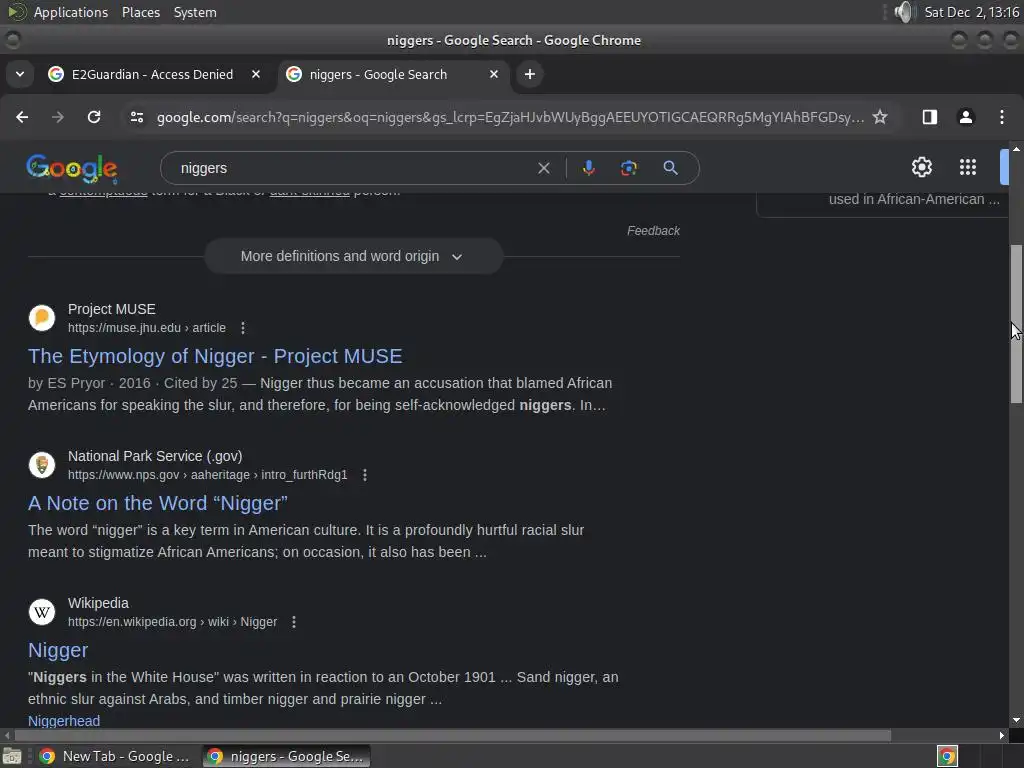Viewport: 1024px width, 768px height.
Task: Open more options for National Park Service result
Action: (365, 475)
